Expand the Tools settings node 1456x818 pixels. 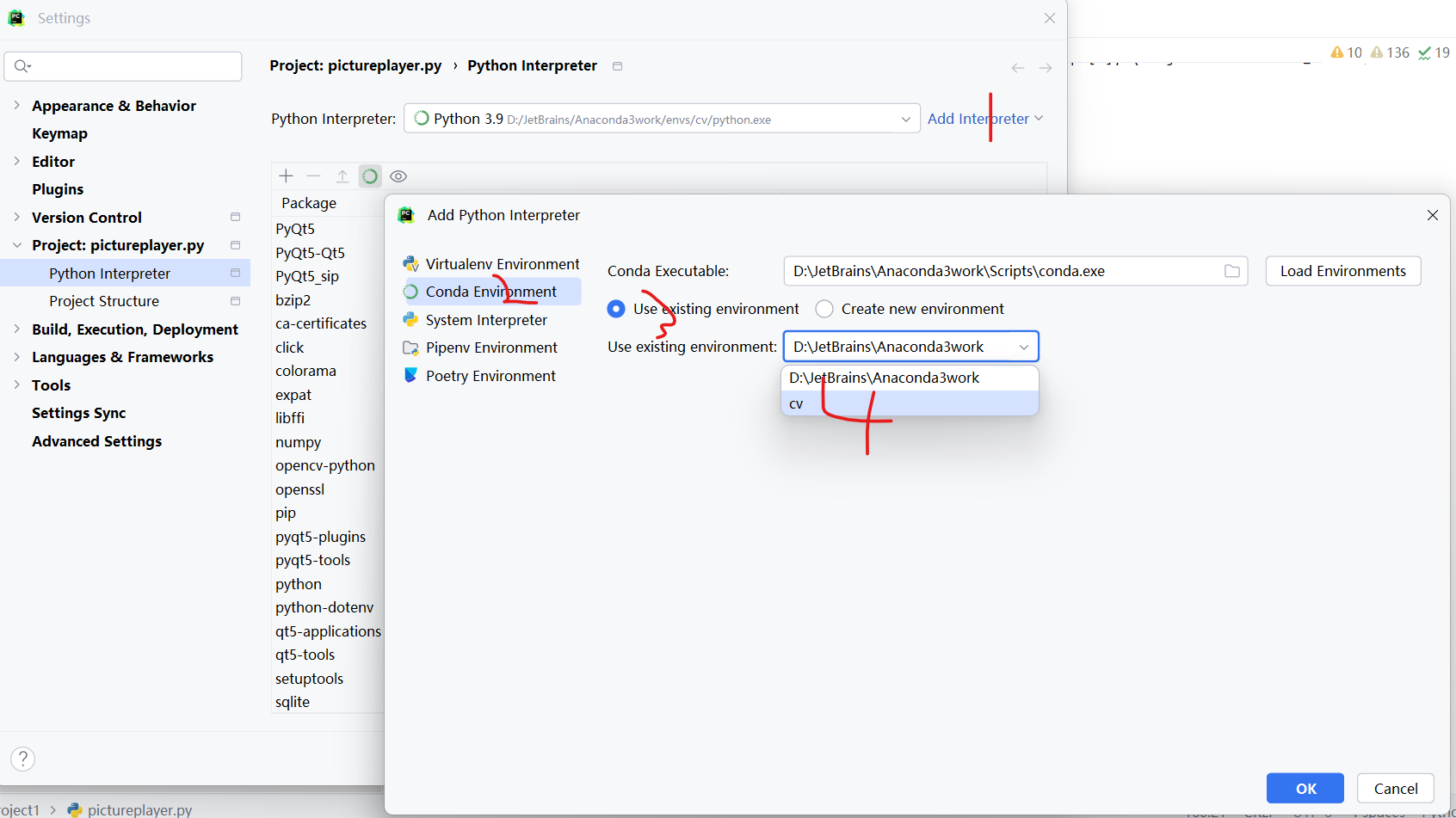[16, 384]
